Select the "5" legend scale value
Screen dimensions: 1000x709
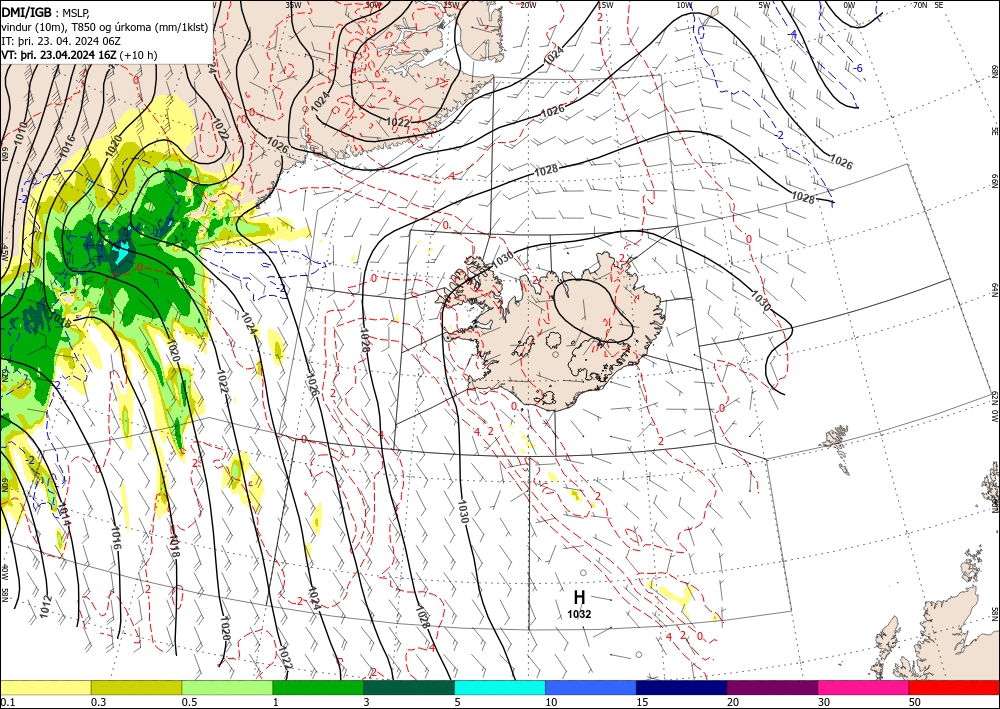458,702
